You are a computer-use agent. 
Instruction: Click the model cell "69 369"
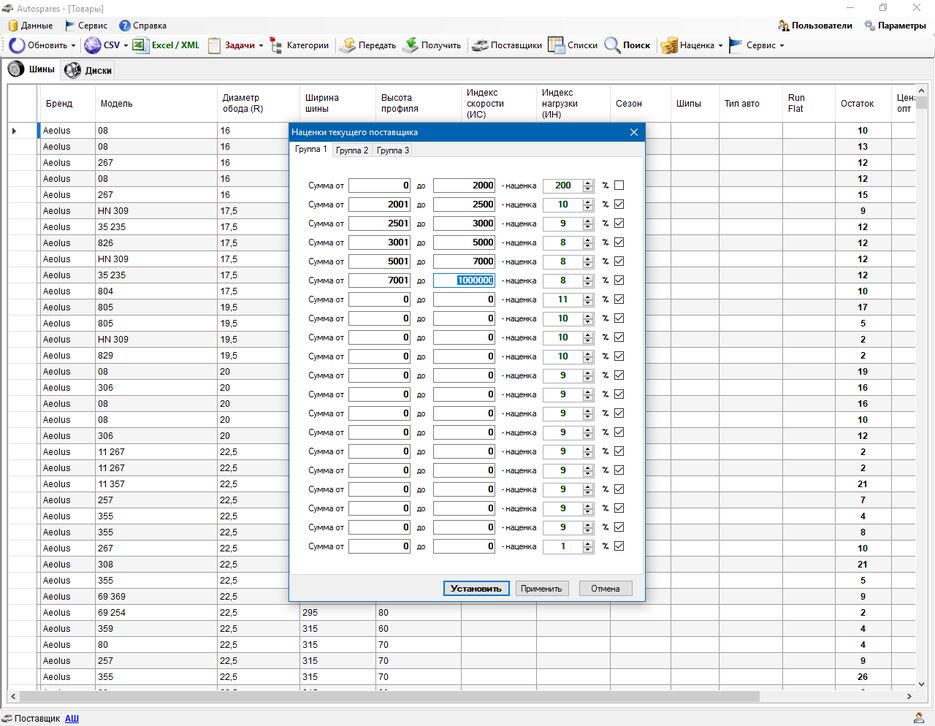[x=156, y=597]
